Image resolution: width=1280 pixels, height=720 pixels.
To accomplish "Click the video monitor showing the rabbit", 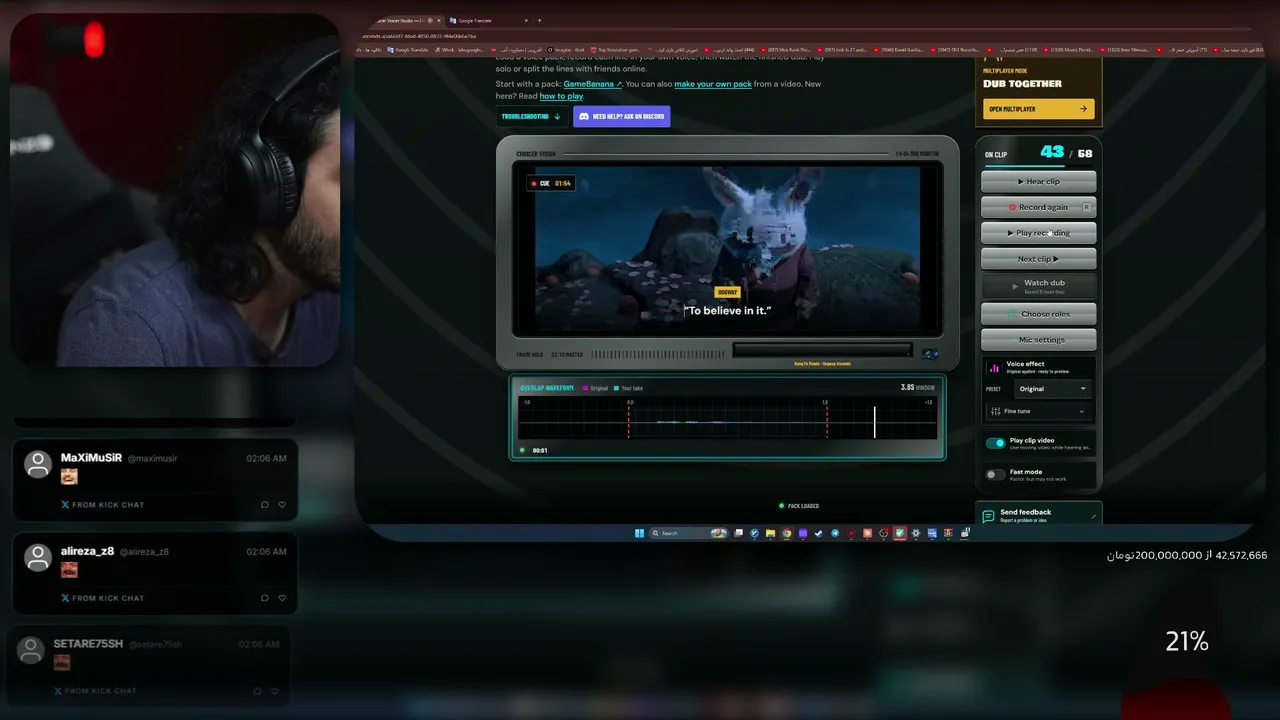I will [727, 250].
